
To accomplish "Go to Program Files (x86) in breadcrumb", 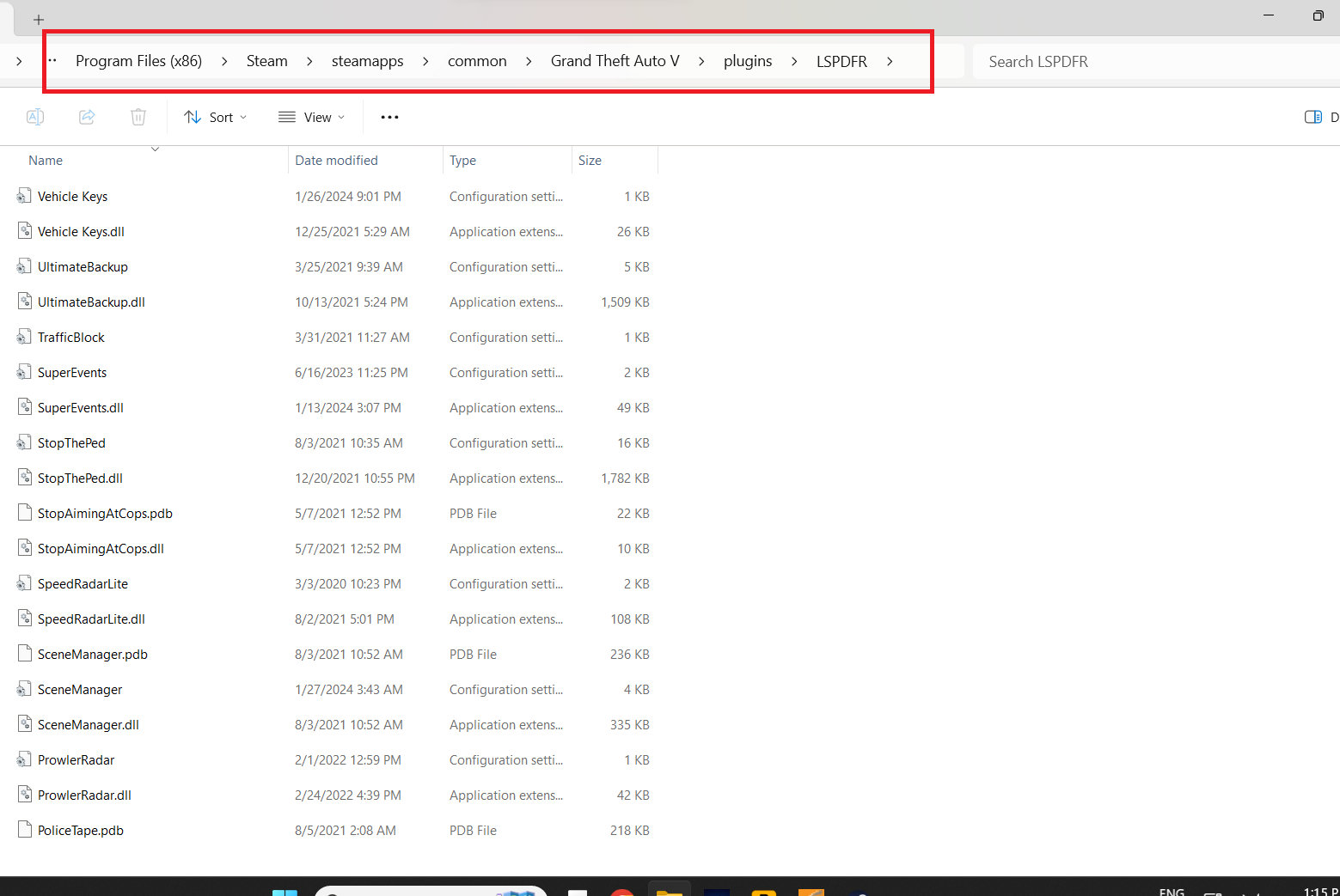I will click(x=139, y=61).
